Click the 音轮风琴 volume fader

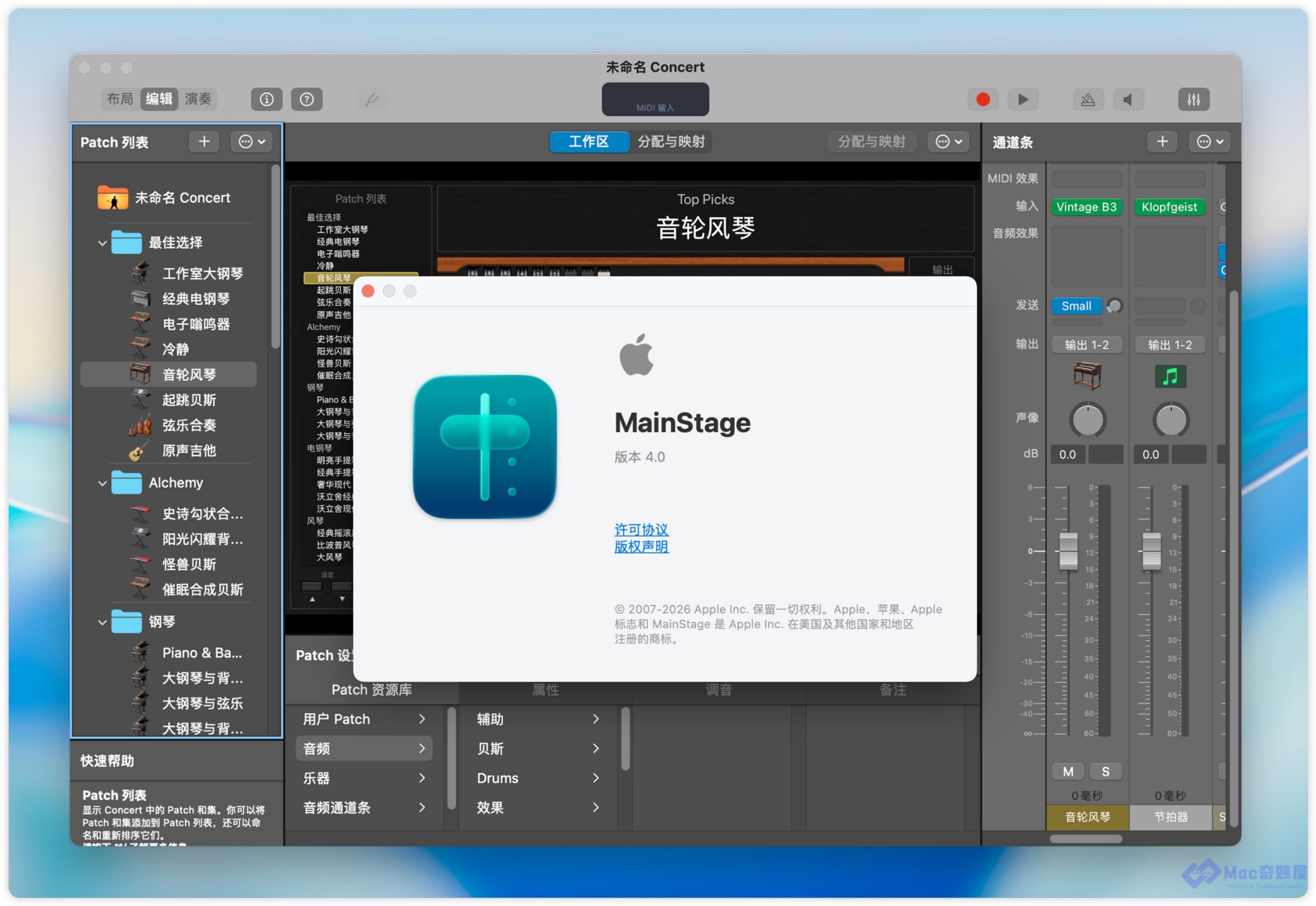point(1068,550)
